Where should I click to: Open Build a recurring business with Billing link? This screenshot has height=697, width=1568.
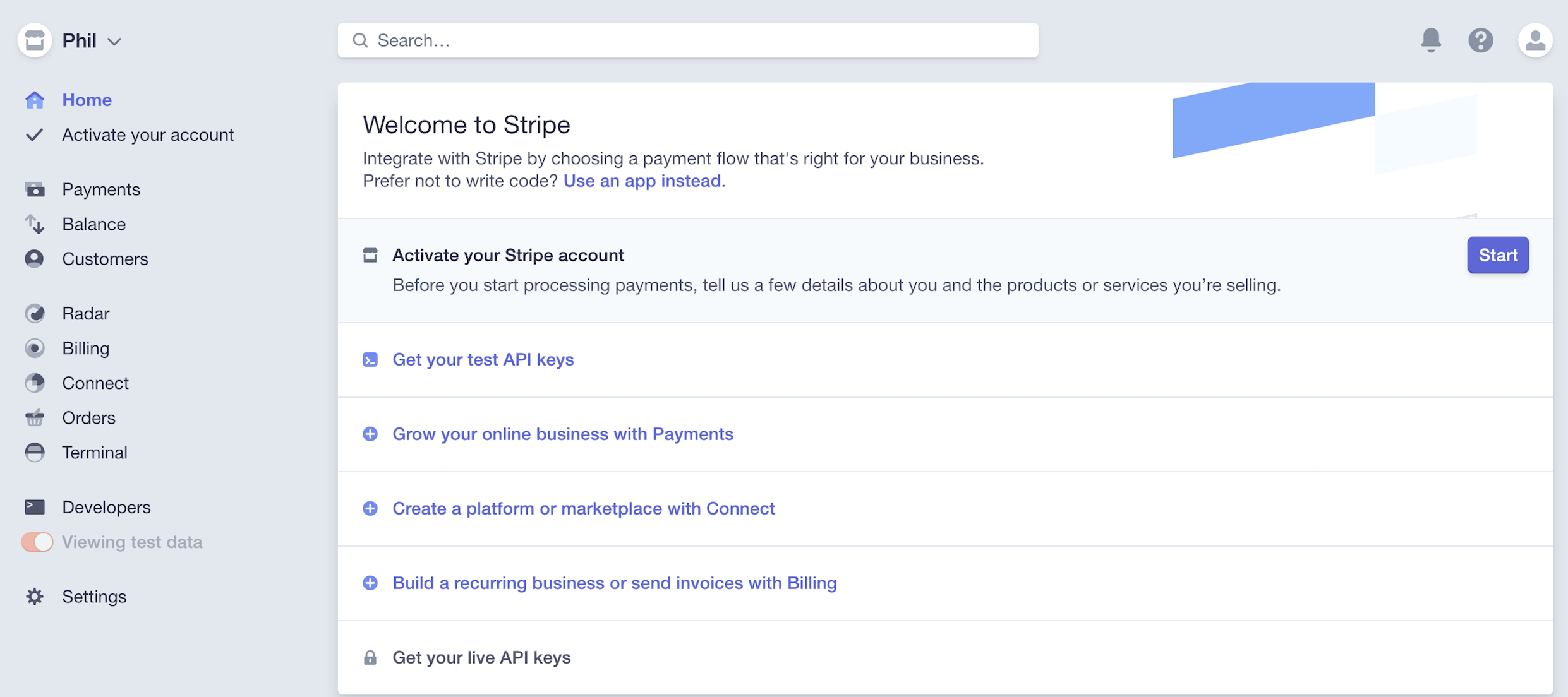pyautogui.click(x=615, y=583)
